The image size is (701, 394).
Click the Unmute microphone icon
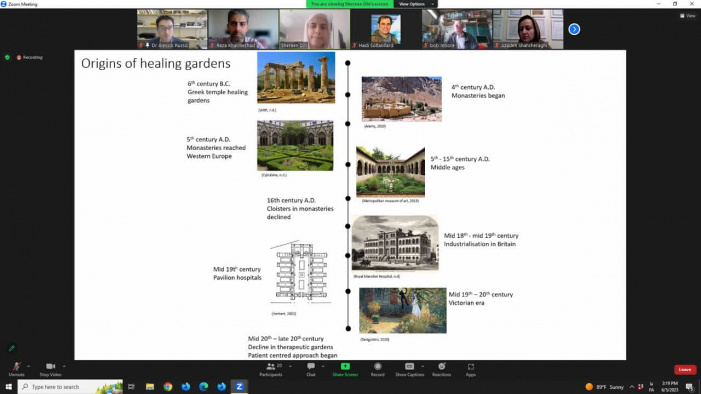coord(17,366)
